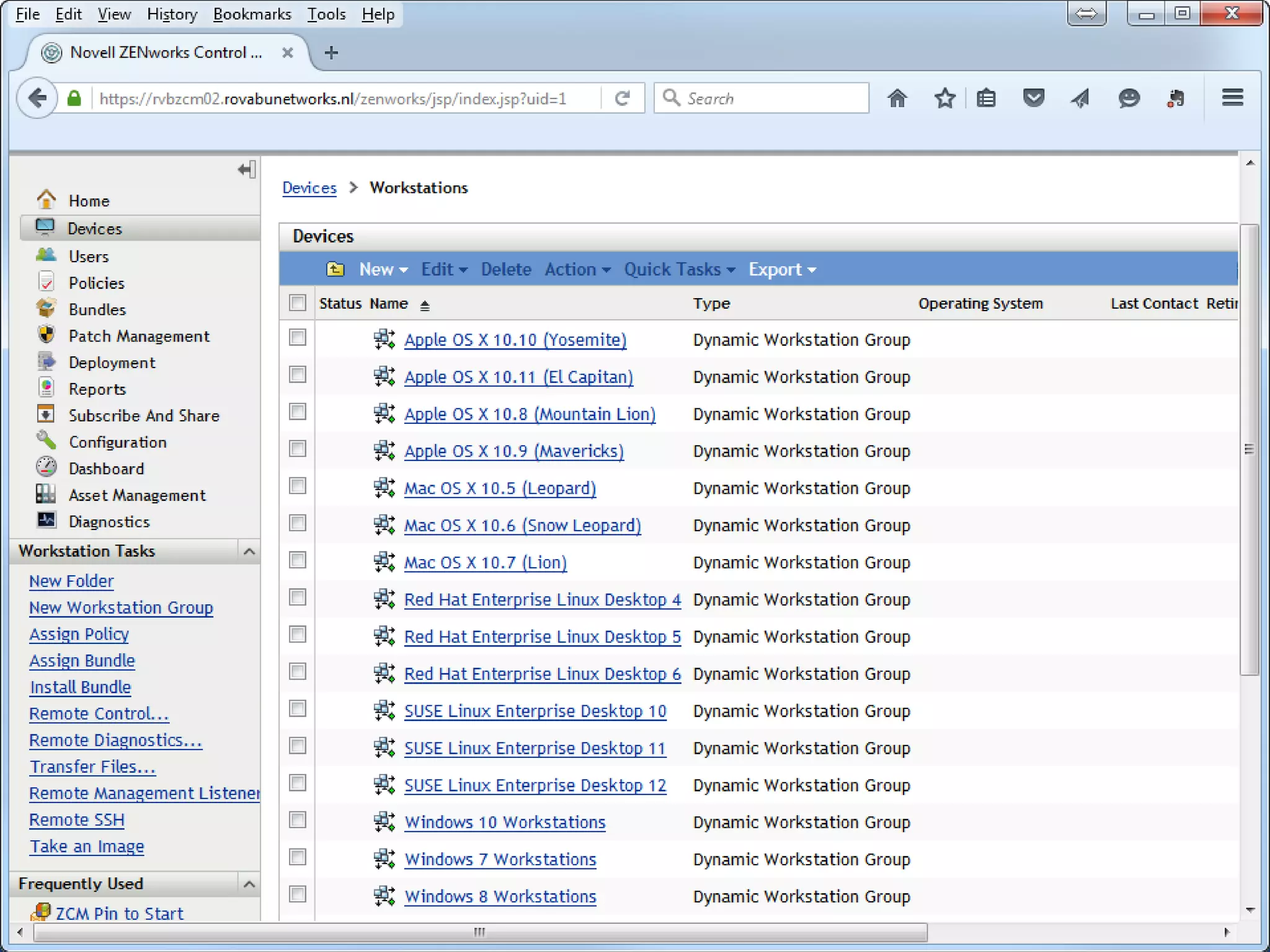
Task: Click the Users icon in sidebar
Action: pyautogui.click(x=46, y=255)
